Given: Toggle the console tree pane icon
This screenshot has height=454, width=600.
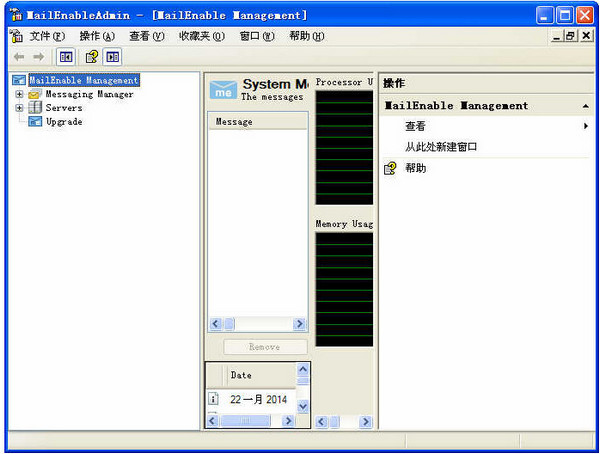Looking at the screenshot, I should pos(65,57).
